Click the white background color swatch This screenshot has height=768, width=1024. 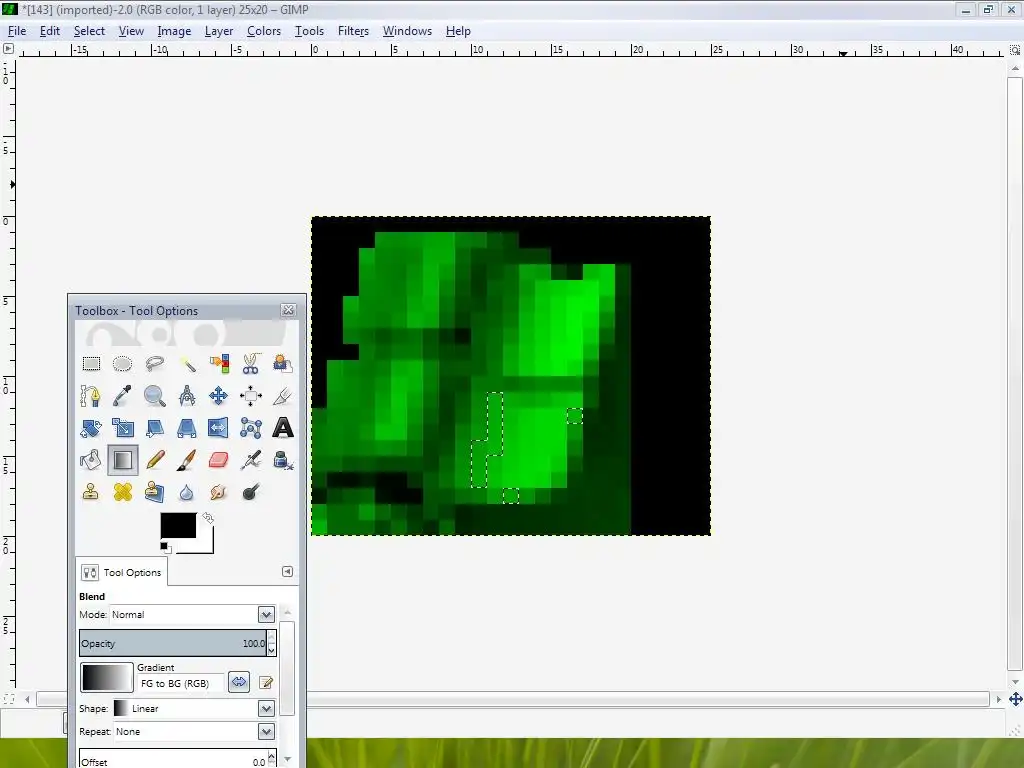(x=204, y=545)
